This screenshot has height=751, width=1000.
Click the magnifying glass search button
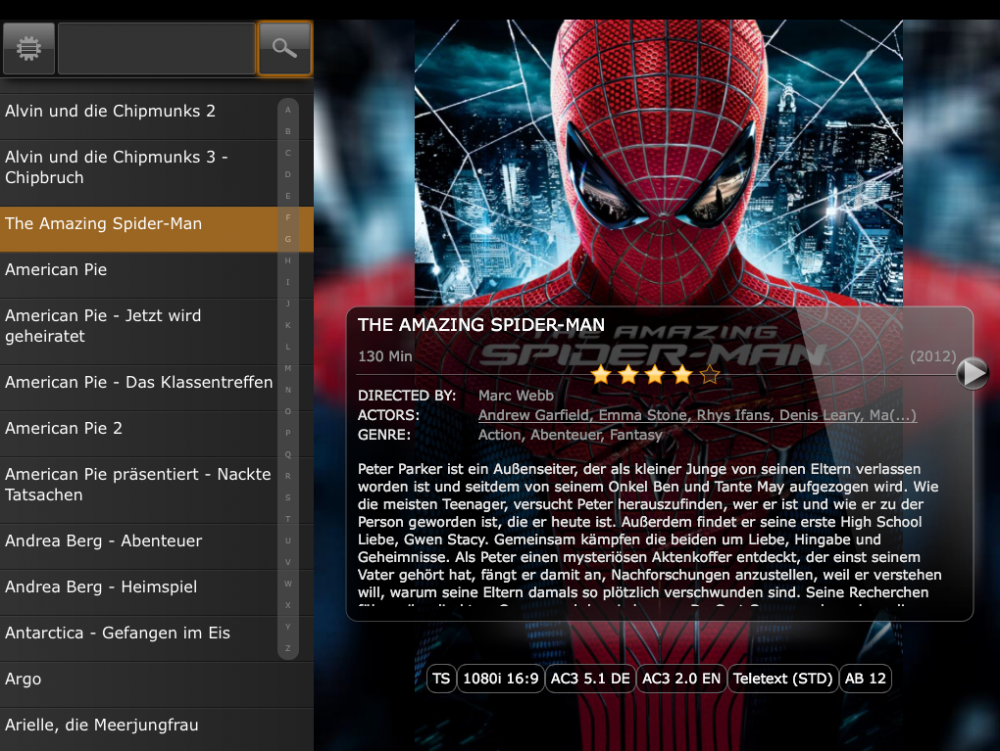point(285,49)
